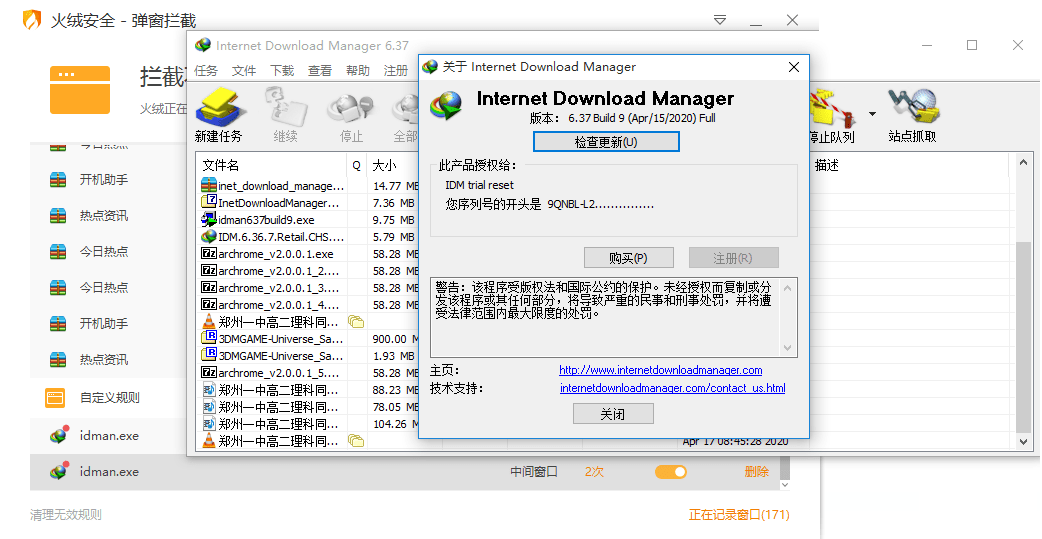1042x539 pixels.
Task: Select IDM.6.36.7.Retail.CHS file row
Action: tap(281, 237)
